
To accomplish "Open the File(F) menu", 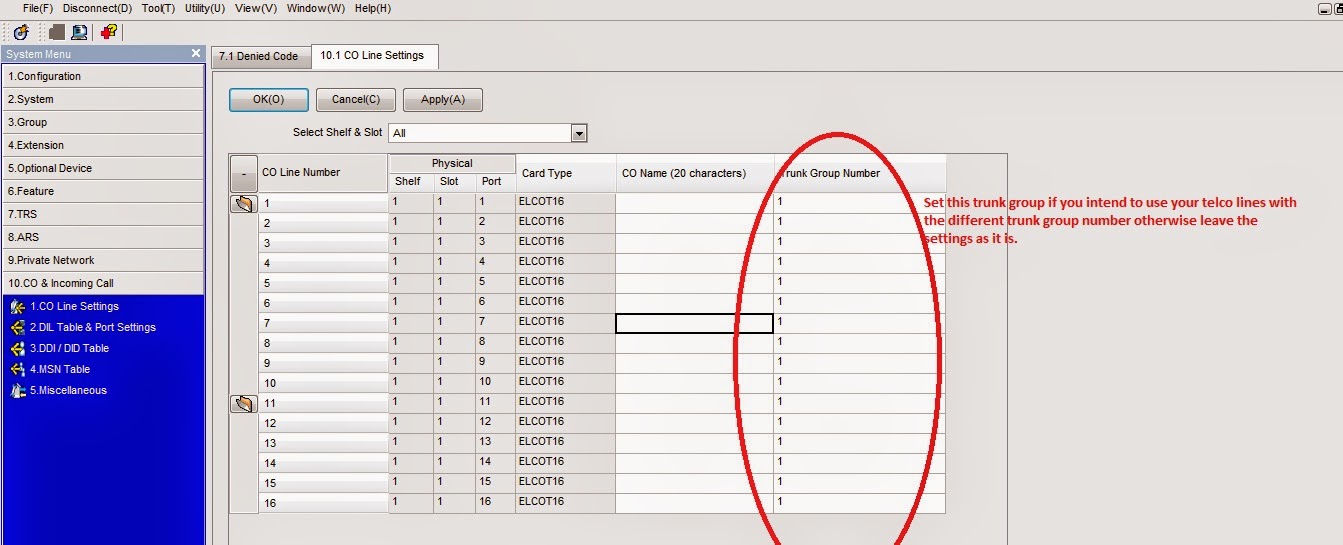I will click(37, 8).
